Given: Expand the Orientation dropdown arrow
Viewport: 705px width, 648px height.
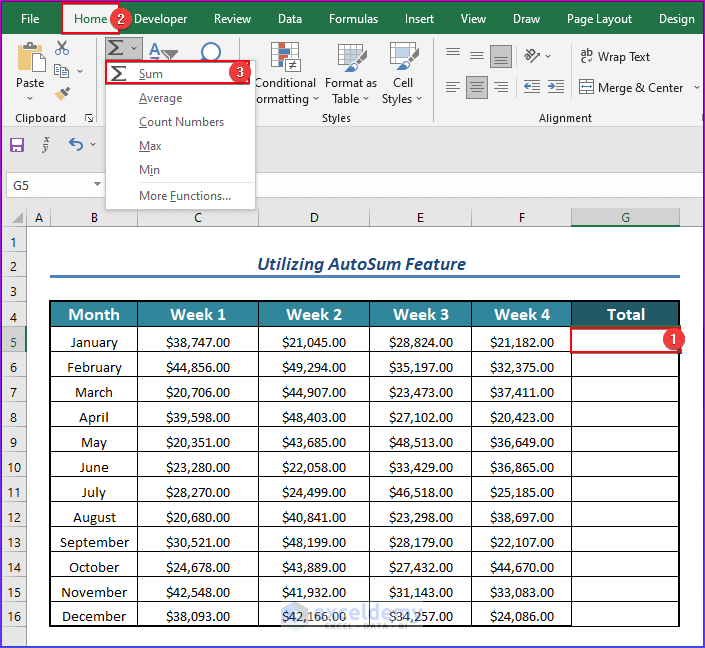Looking at the screenshot, I should pos(548,56).
